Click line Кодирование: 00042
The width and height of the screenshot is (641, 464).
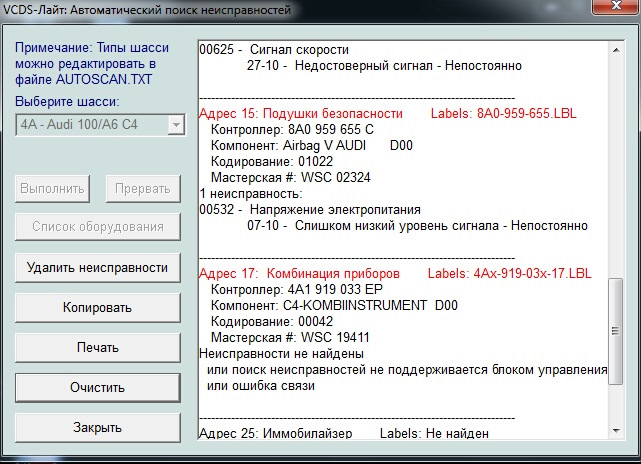[272, 321]
